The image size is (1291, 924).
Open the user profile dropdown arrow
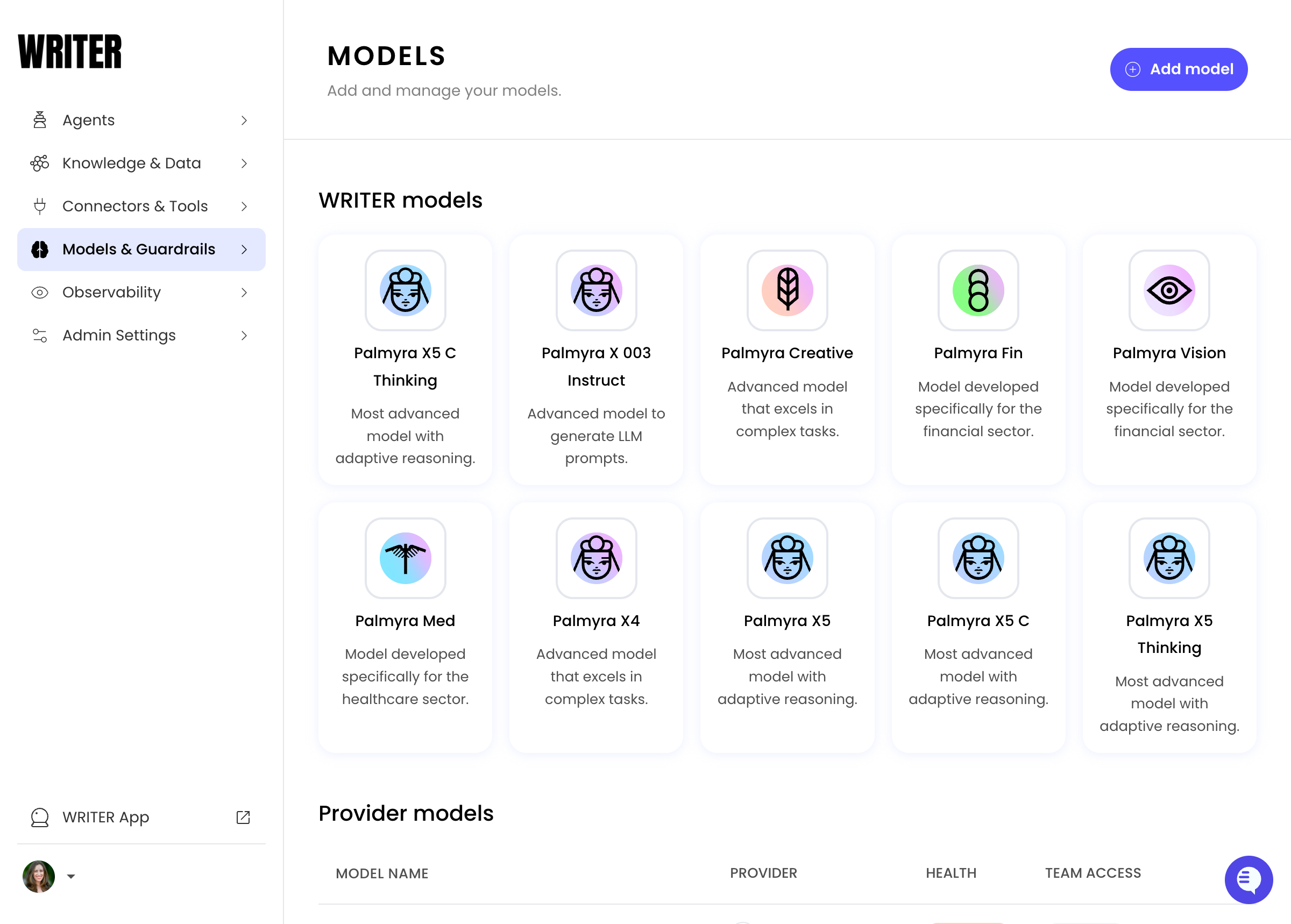click(x=71, y=876)
